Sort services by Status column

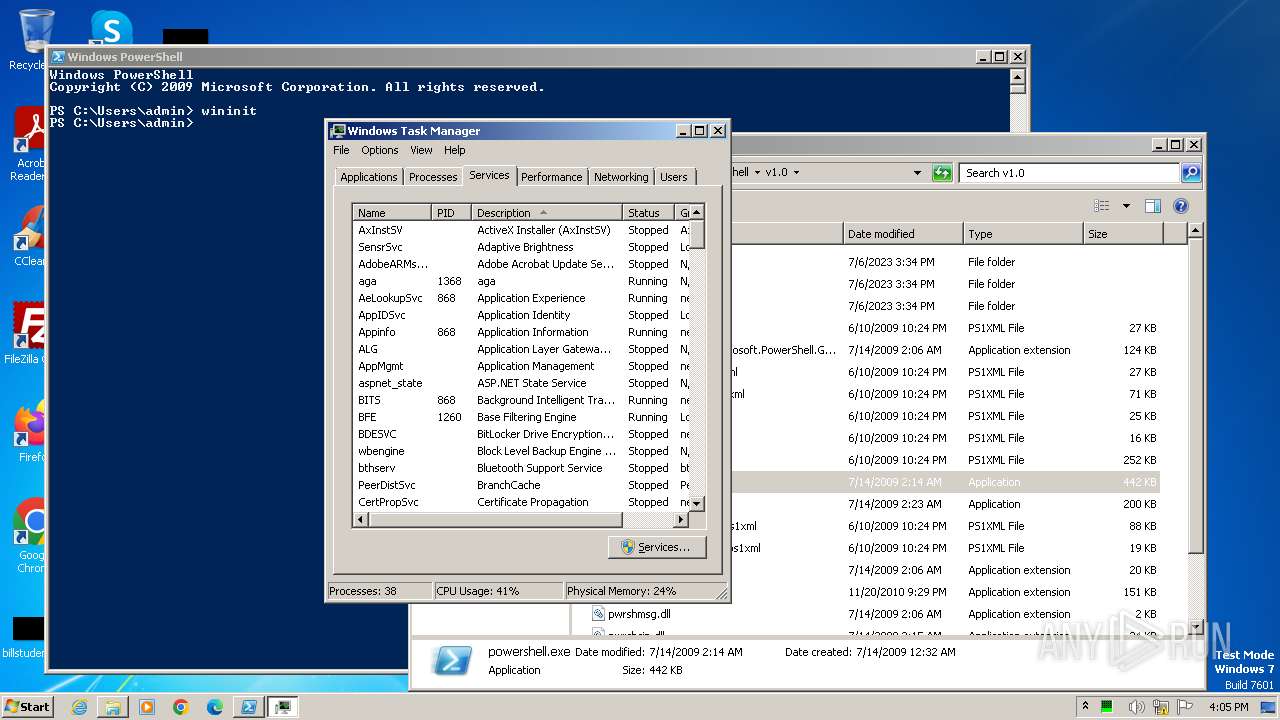[649, 213]
